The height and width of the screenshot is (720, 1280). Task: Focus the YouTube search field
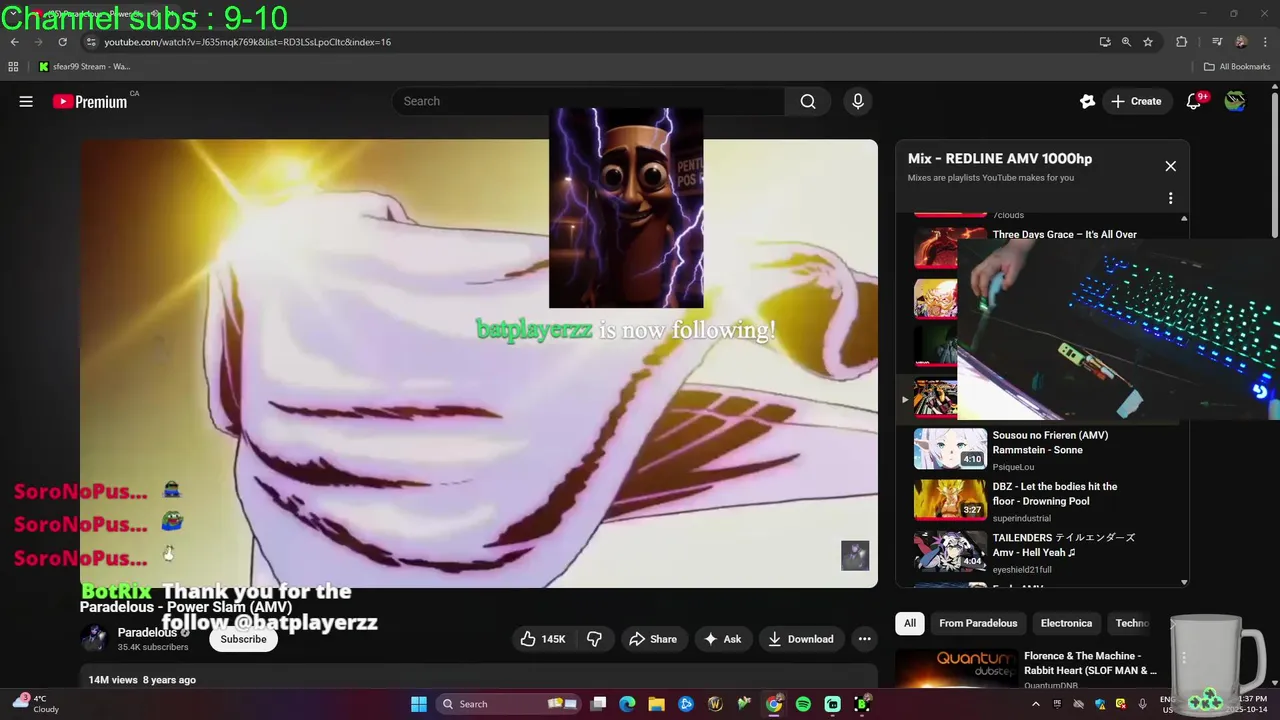click(590, 101)
